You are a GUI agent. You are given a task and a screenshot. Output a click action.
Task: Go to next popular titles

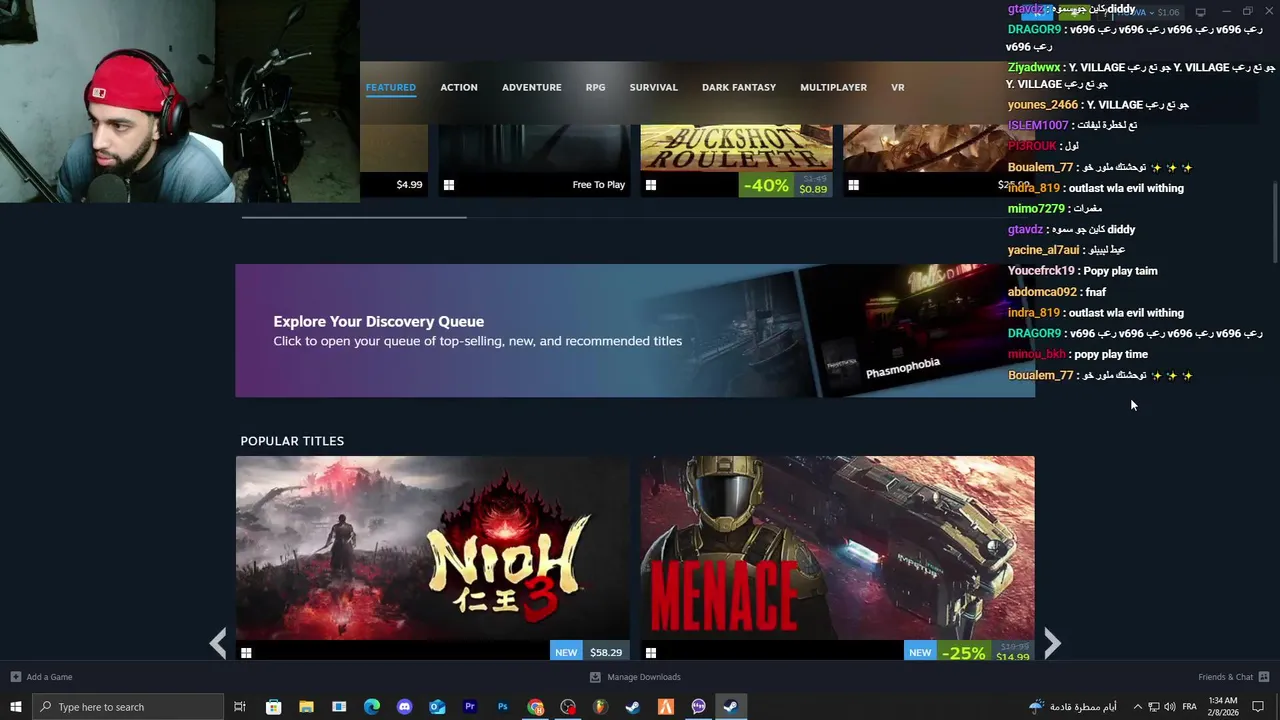point(1052,643)
